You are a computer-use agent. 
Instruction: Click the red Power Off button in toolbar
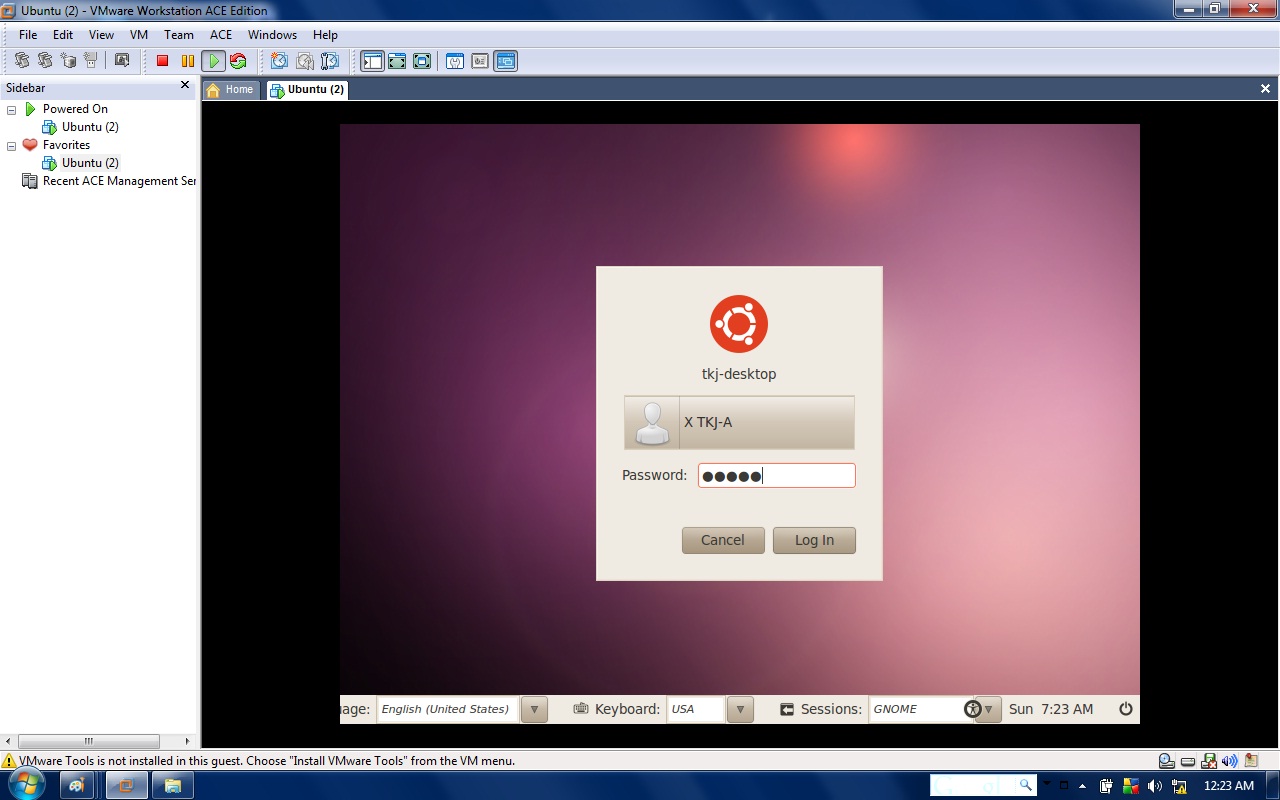coord(162,61)
